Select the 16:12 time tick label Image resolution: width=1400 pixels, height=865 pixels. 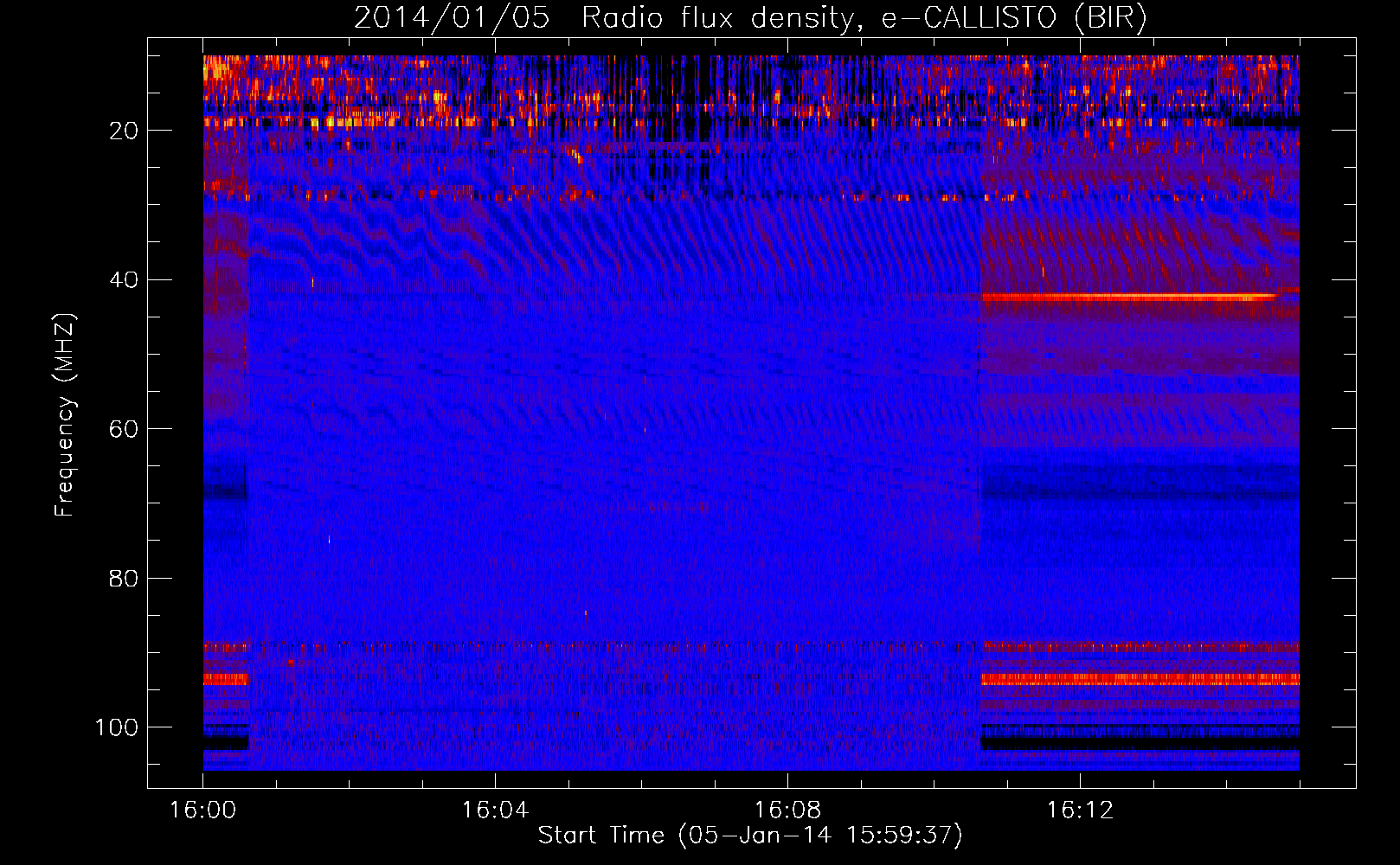click(x=1080, y=810)
